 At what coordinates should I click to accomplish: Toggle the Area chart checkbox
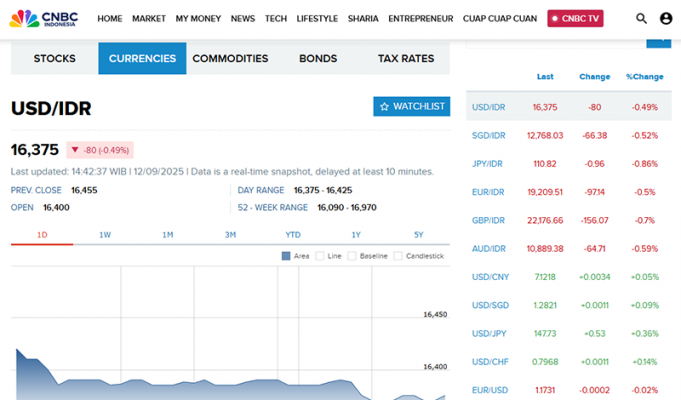pyautogui.click(x=287, y=256)
